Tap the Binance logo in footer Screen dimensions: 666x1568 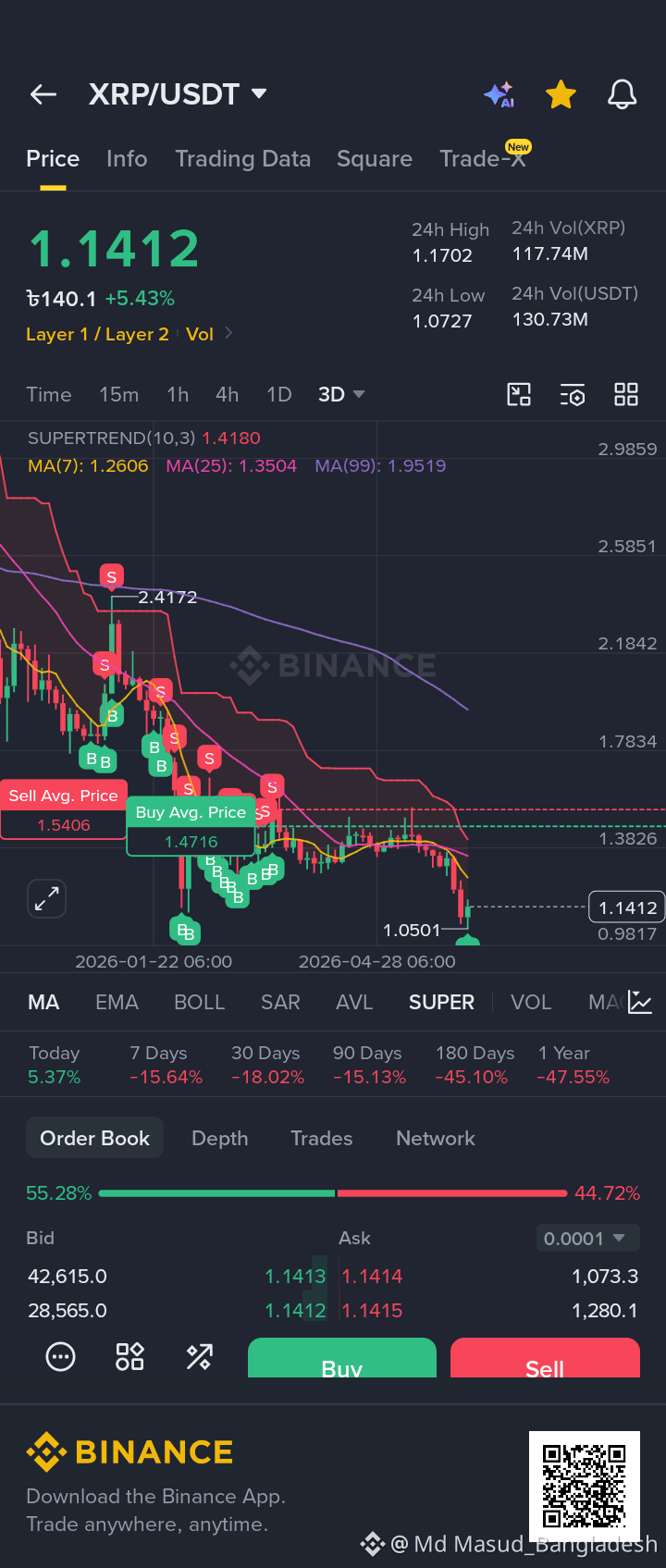click(x=129, y=1452)
